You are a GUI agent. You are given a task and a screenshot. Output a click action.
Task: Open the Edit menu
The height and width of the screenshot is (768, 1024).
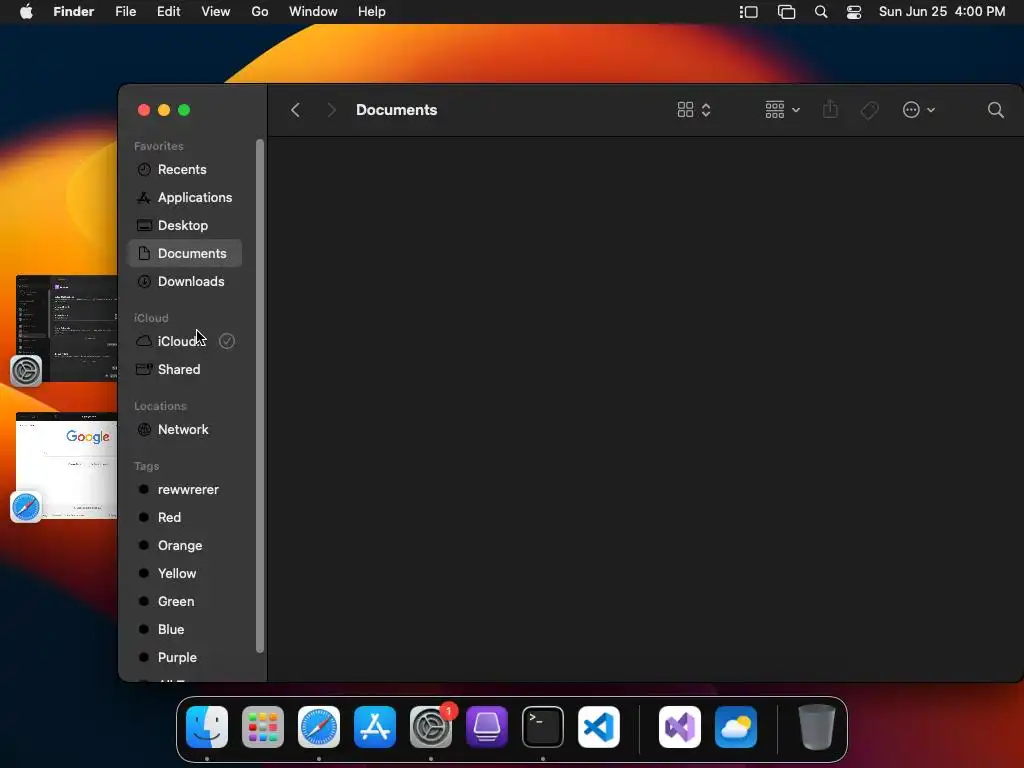point(168,12)
